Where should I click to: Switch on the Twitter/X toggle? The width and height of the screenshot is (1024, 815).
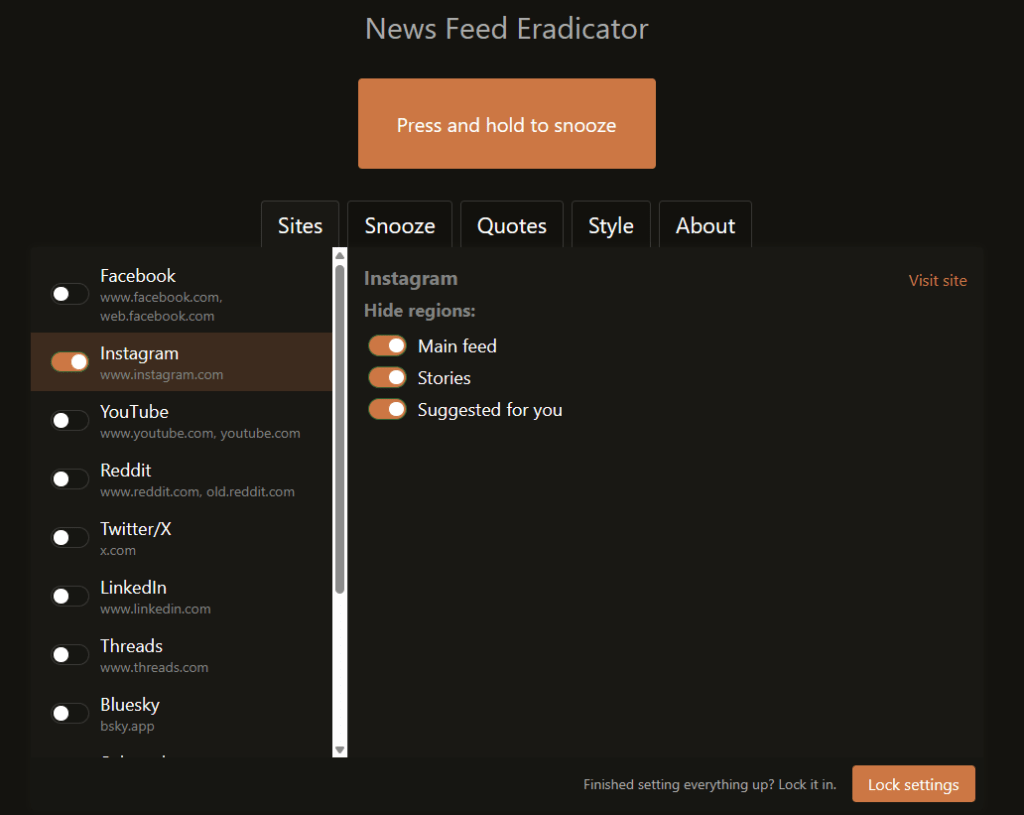pos(70,537)
